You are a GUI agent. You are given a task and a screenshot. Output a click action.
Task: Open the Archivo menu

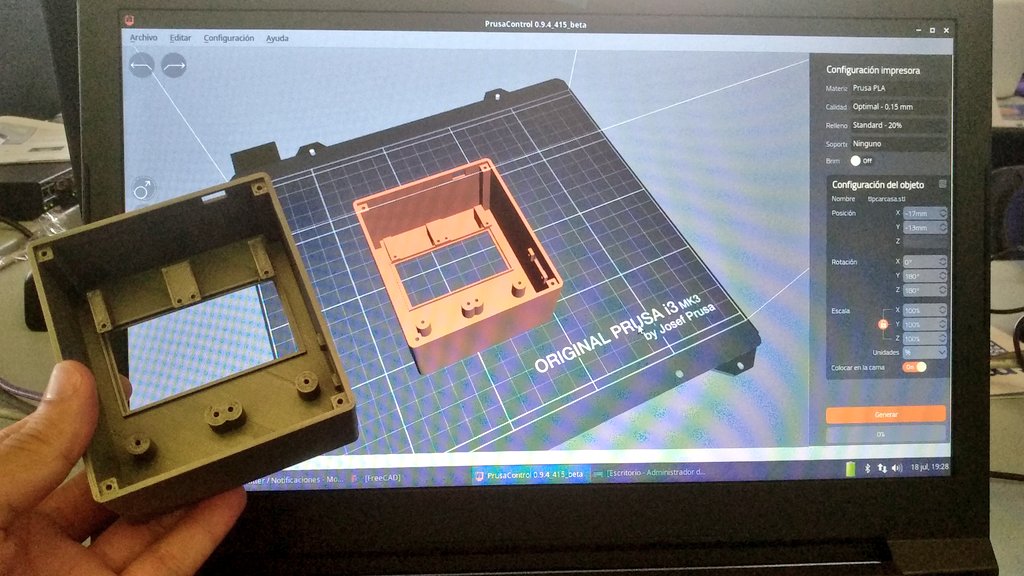146,37
